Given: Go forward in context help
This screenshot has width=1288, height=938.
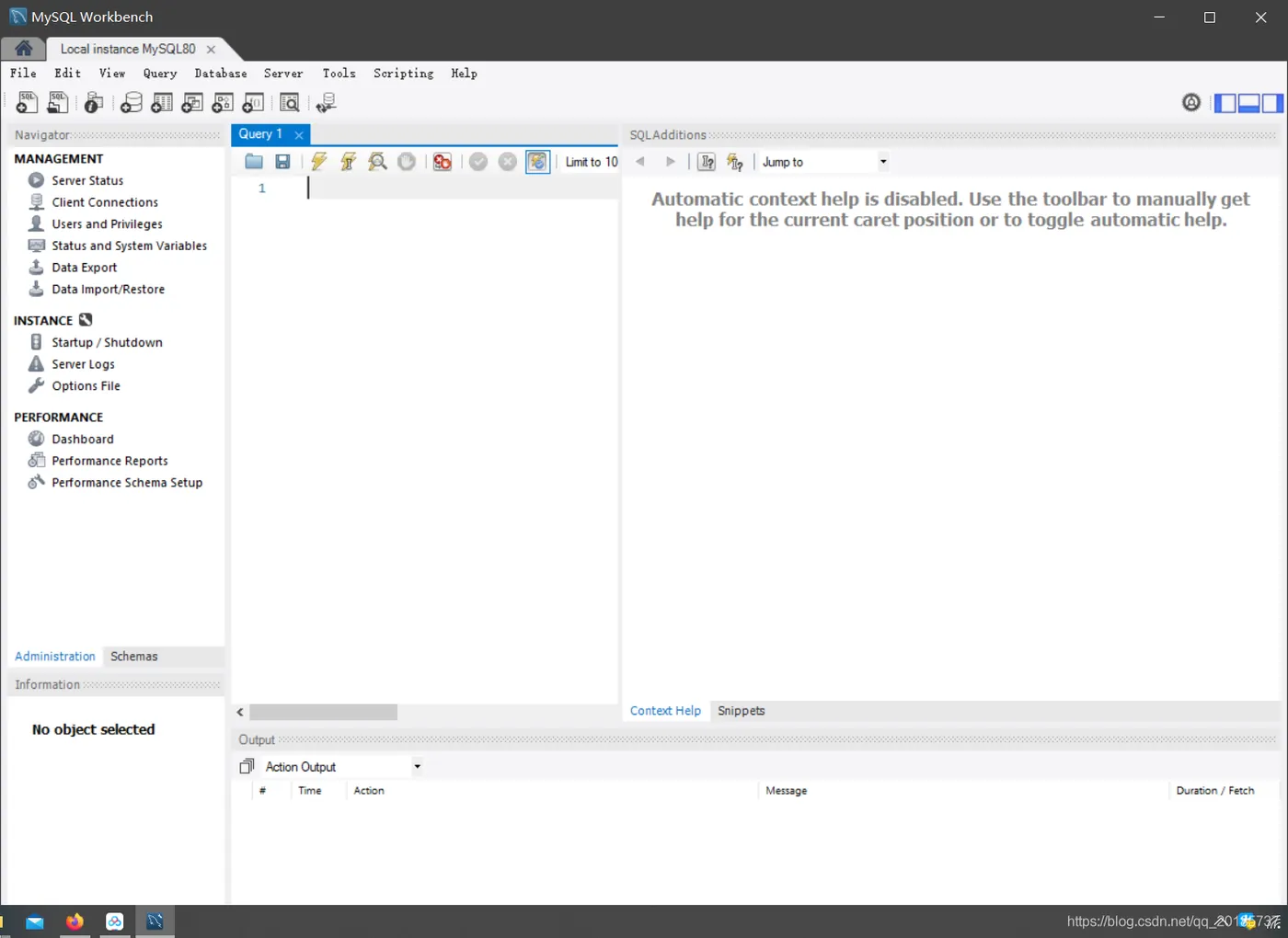Looking at the screenshot, I should pos(671,162).
